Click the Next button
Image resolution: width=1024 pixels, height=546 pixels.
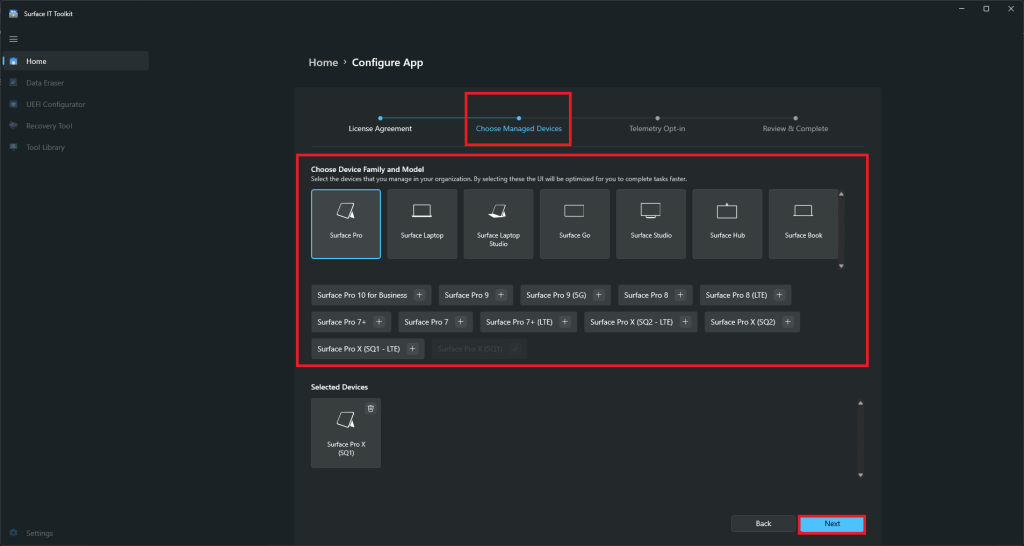tap(831, 524)
